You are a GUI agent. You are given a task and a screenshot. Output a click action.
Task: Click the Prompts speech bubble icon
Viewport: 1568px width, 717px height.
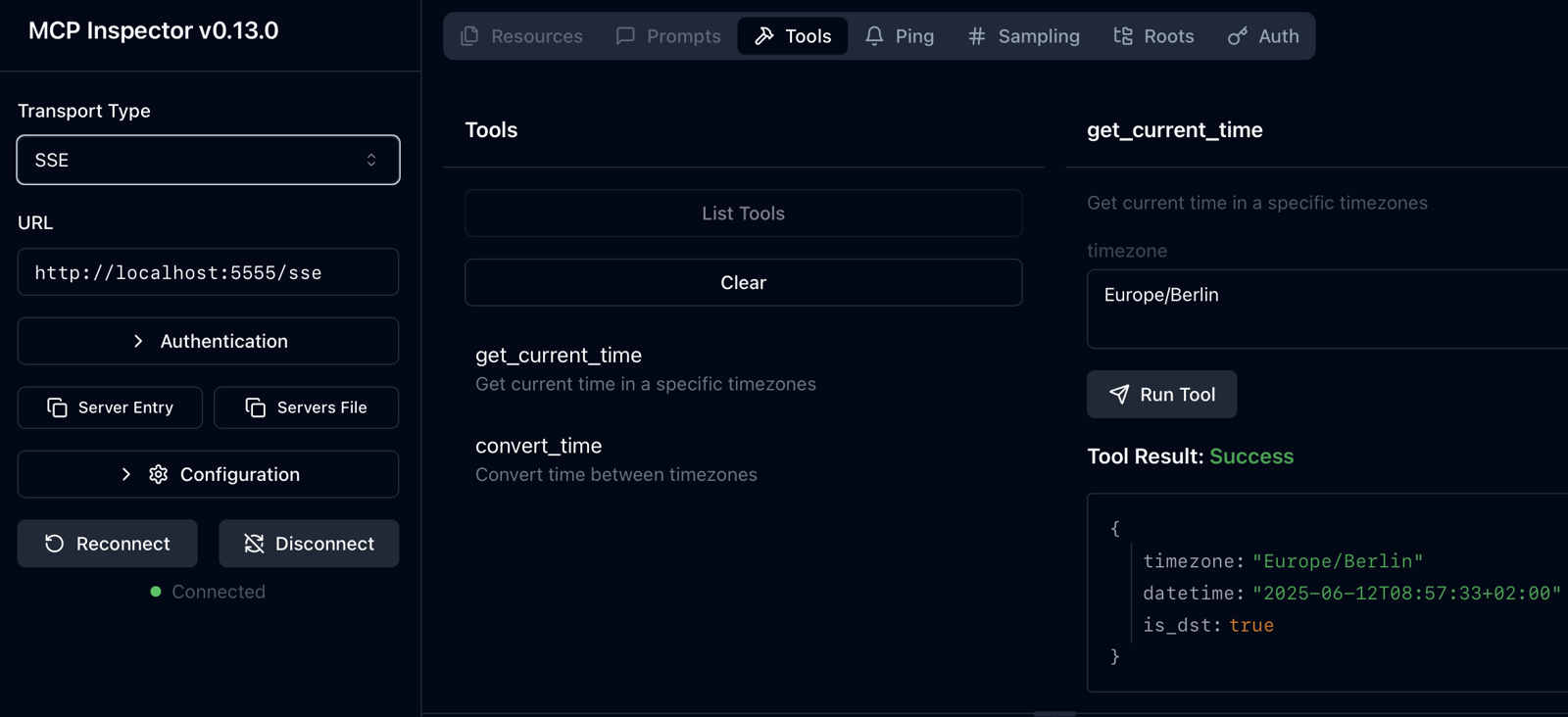pyautogui.click(x=625, y=36)
